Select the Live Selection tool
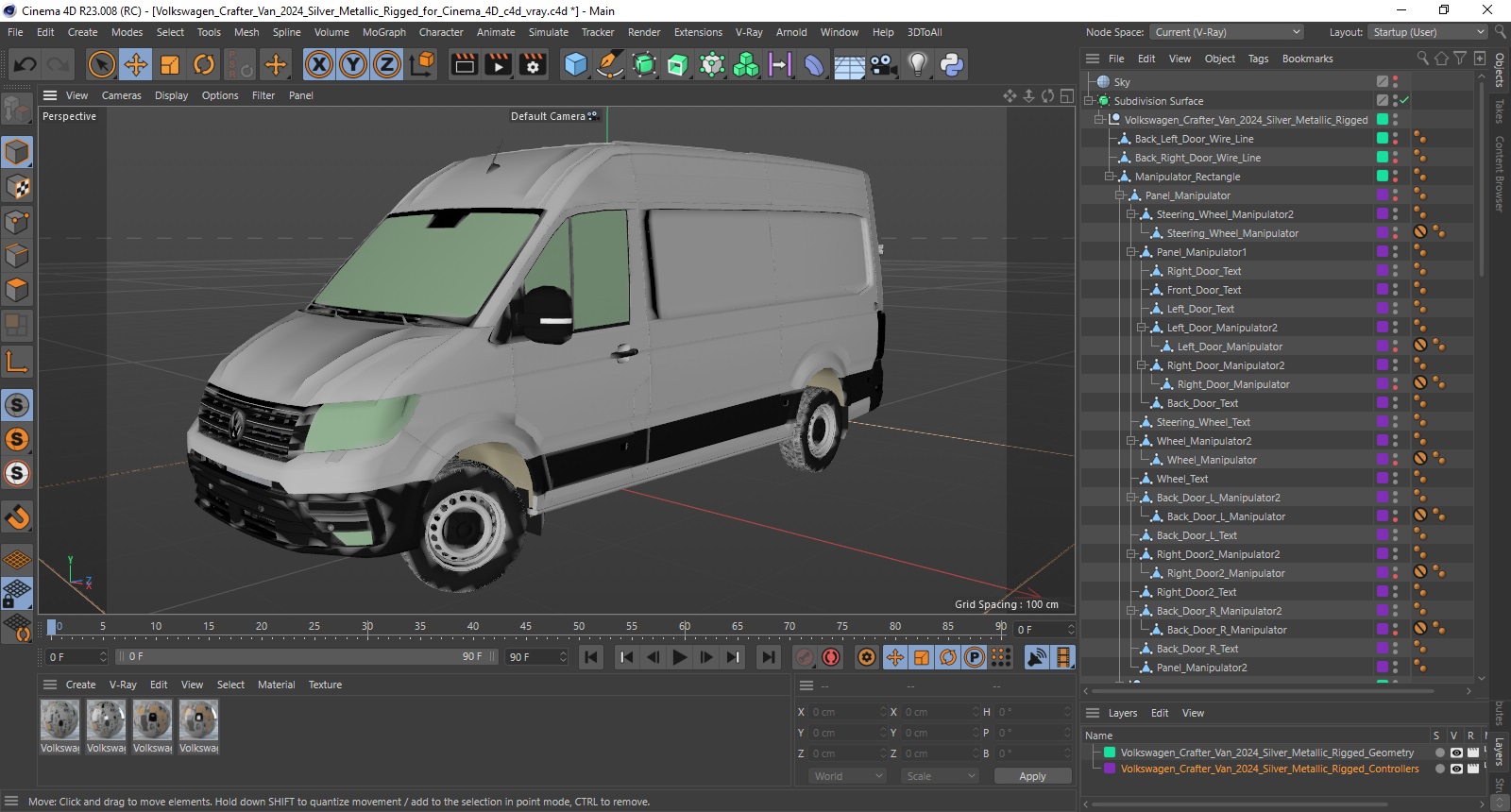The height and width of the screenshot is (812, 1511). pyautogui.click(x=101, y=64)
